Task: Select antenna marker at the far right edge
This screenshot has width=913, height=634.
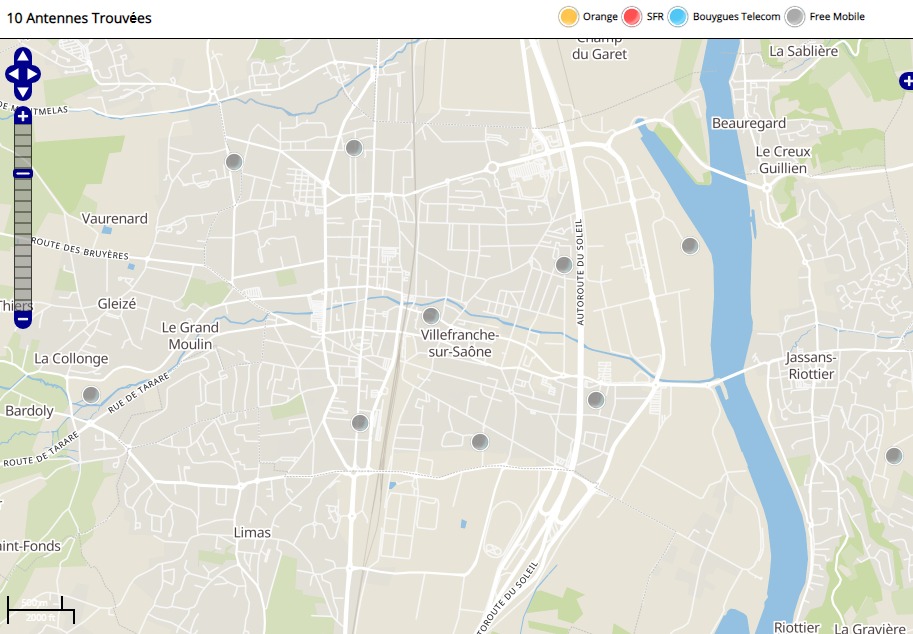Action: (x=893, y=456)
